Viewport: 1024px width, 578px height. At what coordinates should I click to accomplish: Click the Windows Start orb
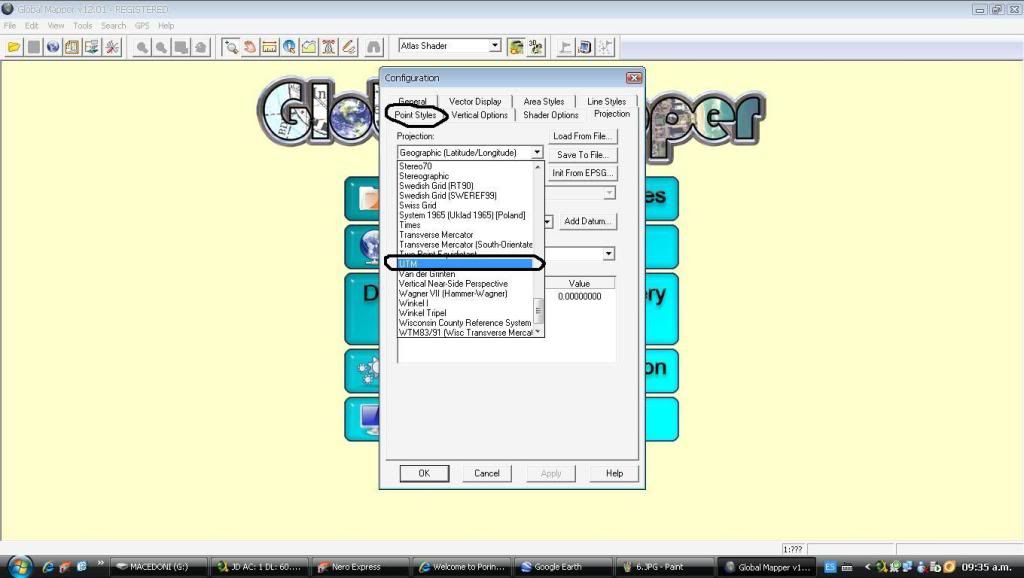pos(19,566)
